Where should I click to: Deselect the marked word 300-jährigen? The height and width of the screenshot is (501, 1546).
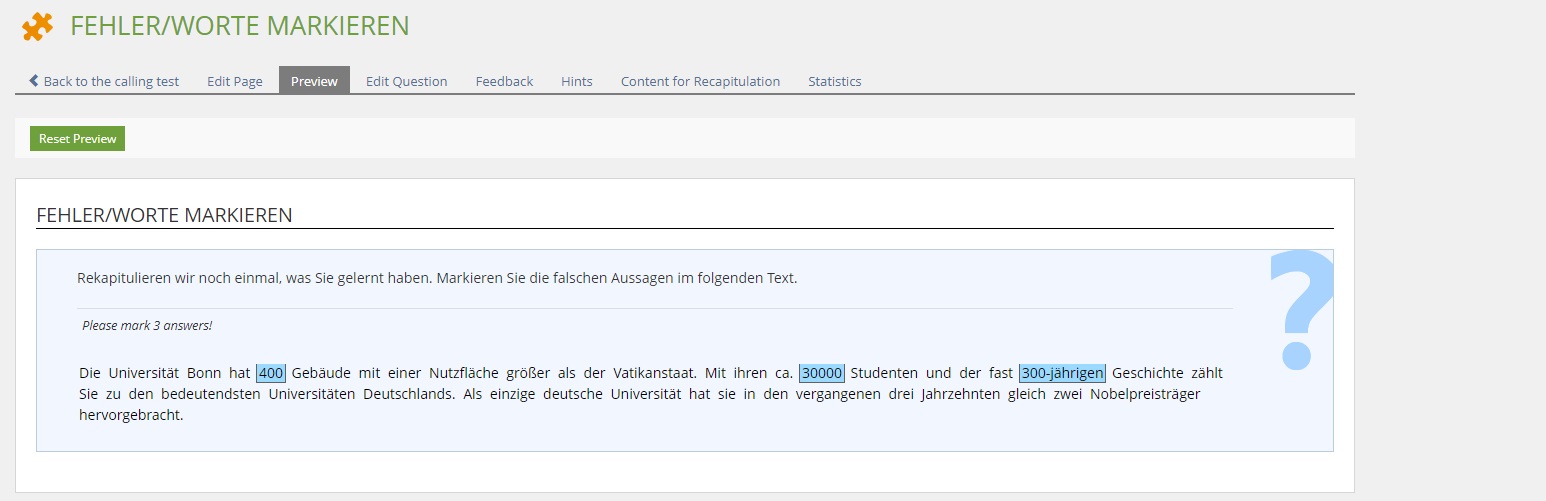tap(1062, 373)
